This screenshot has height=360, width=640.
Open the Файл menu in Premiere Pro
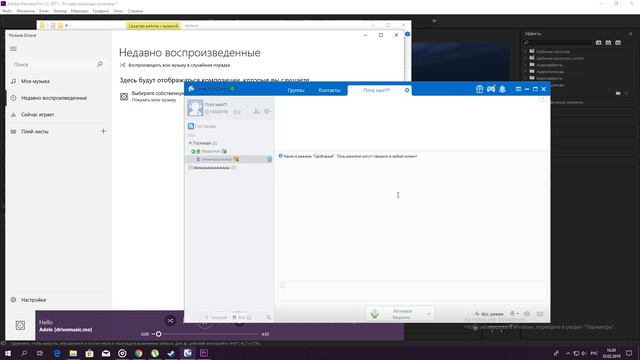coord(7,11)
